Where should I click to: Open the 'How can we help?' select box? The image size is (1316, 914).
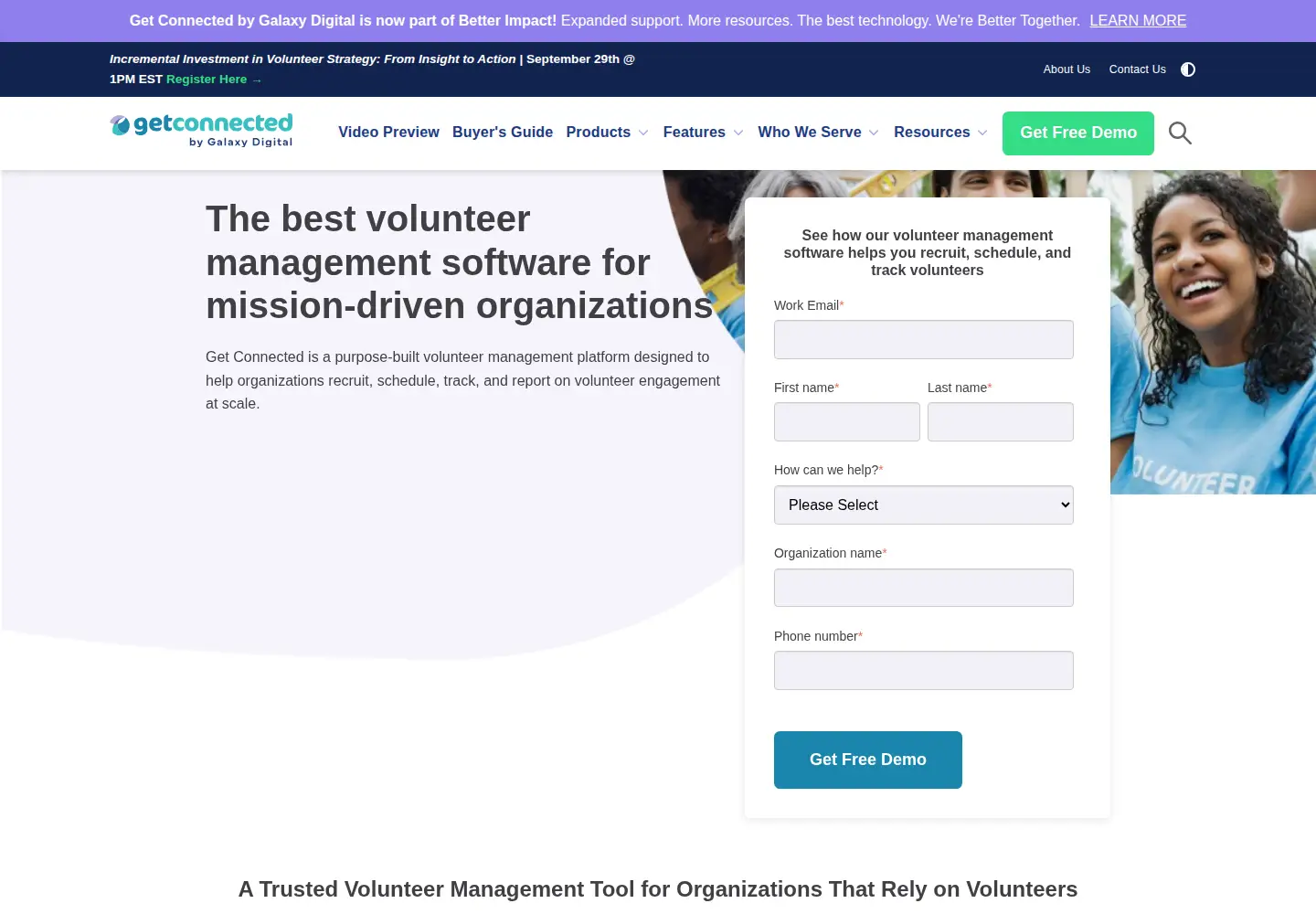click(x=924, y=505)
